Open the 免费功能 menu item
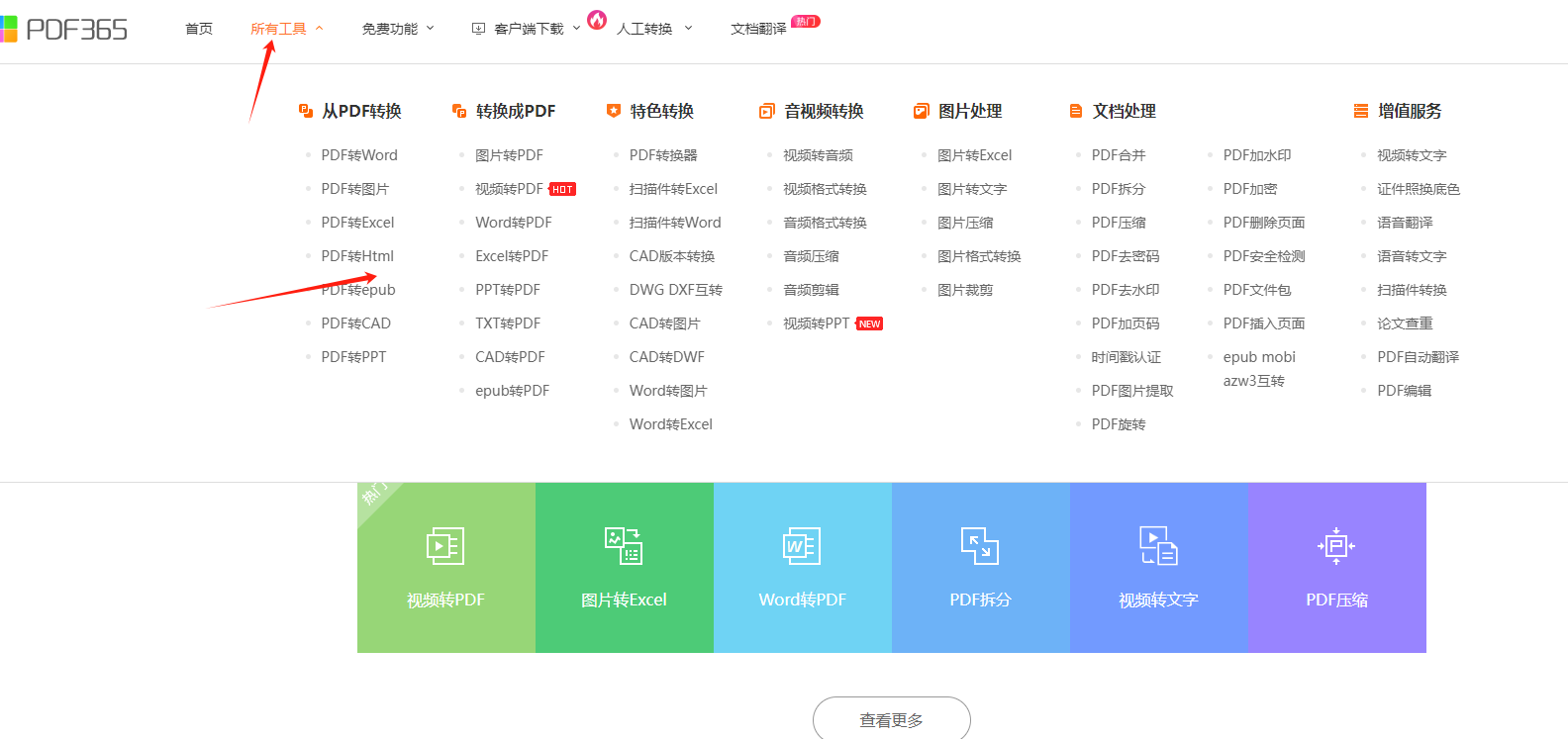The image size is (1568, 739). click(x=389, y=29)
